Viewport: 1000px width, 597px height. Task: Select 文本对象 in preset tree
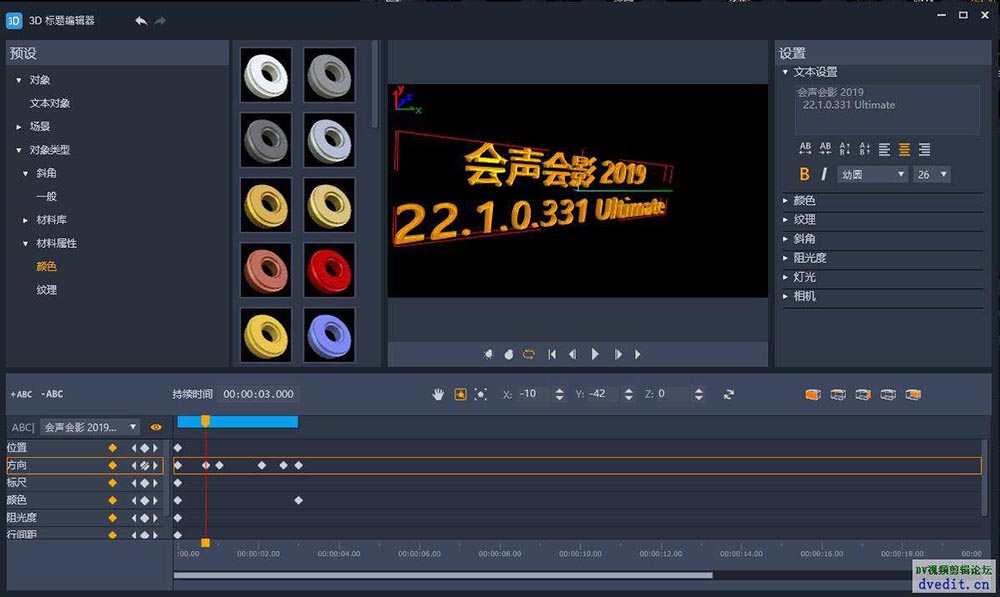[x=50, y=103]
